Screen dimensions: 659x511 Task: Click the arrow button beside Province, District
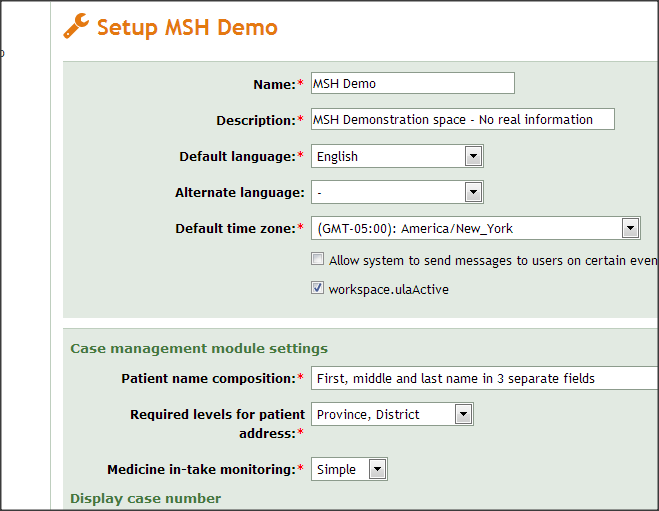point(464,414)
